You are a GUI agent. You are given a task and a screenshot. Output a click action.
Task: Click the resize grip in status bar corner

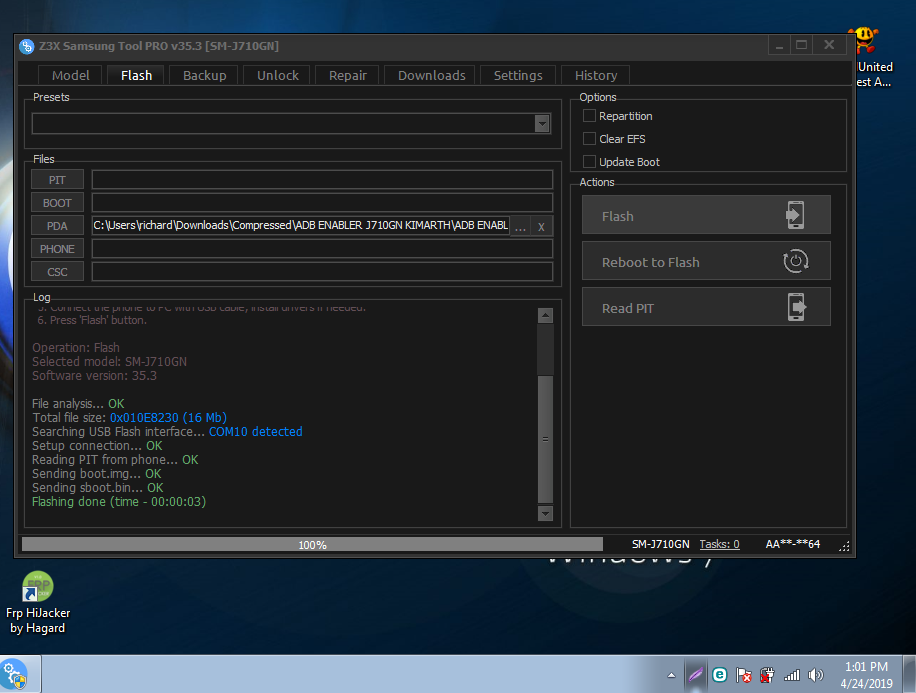coord(844,546)
